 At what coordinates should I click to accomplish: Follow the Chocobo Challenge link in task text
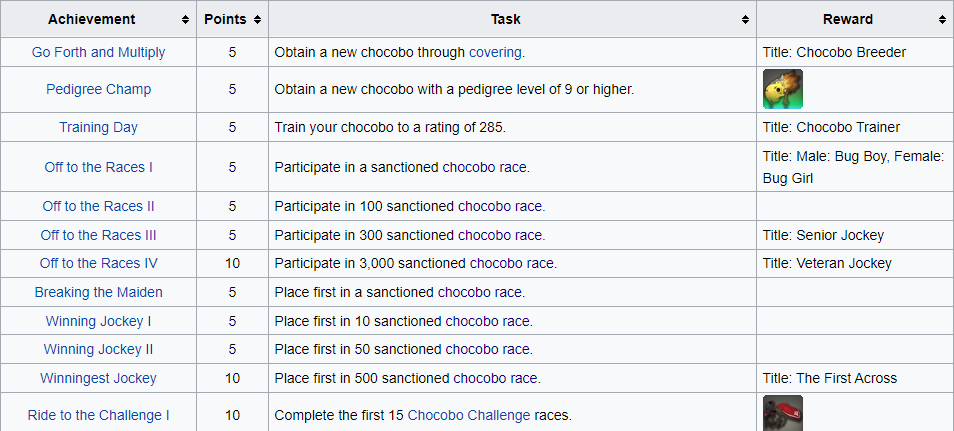pyautogui.click(x=469, y=415)
